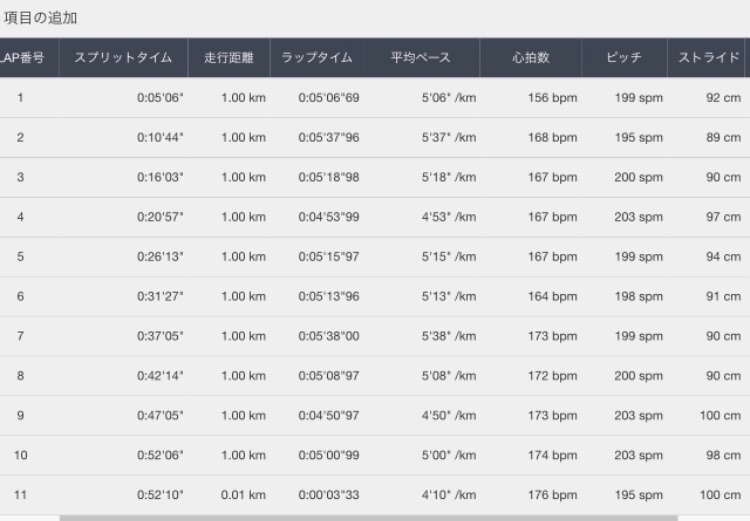
Task: Select split time 0:42'14"
Action: (x=160, y=376)
